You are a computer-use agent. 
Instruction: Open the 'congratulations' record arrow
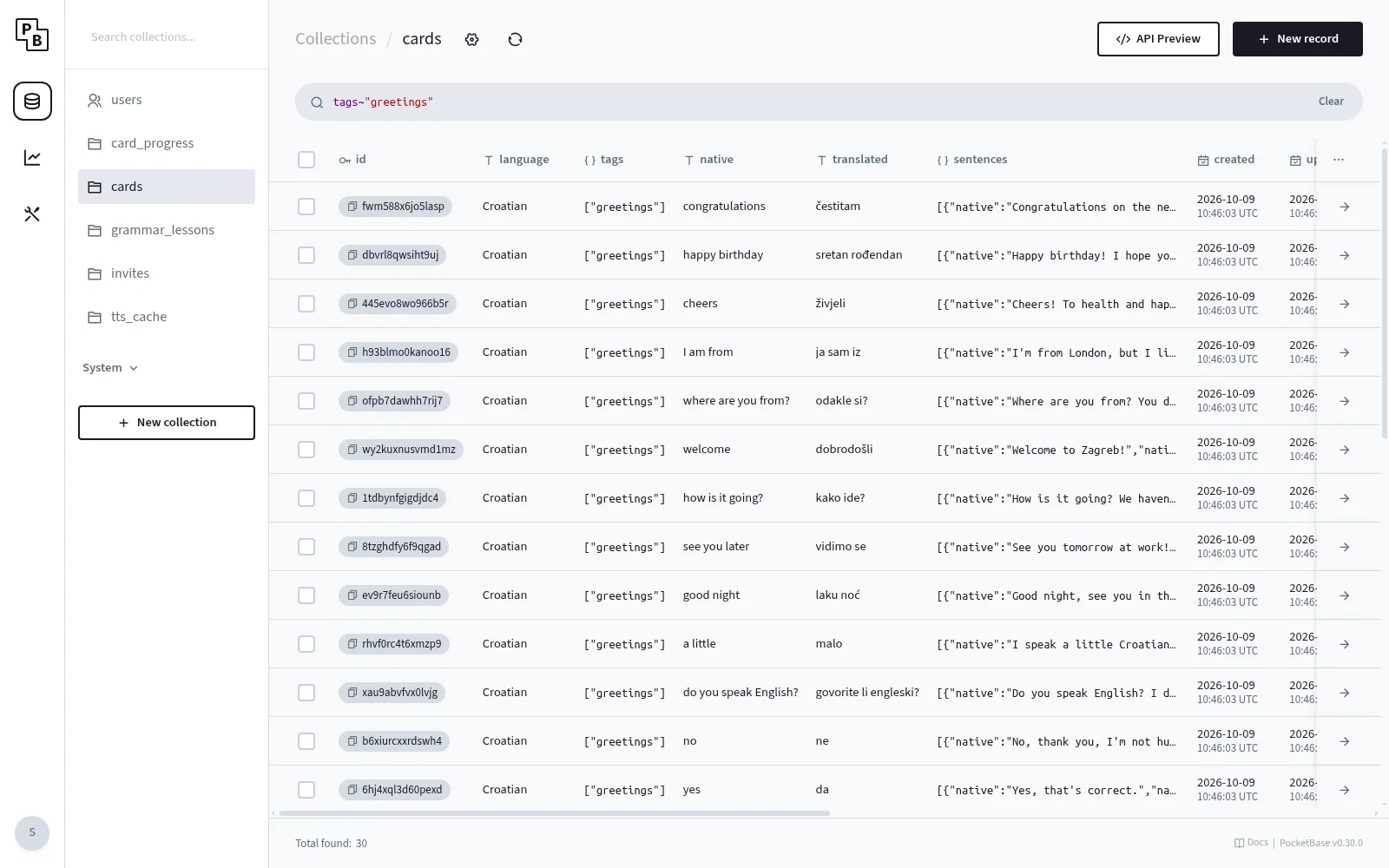(1344, 207)
